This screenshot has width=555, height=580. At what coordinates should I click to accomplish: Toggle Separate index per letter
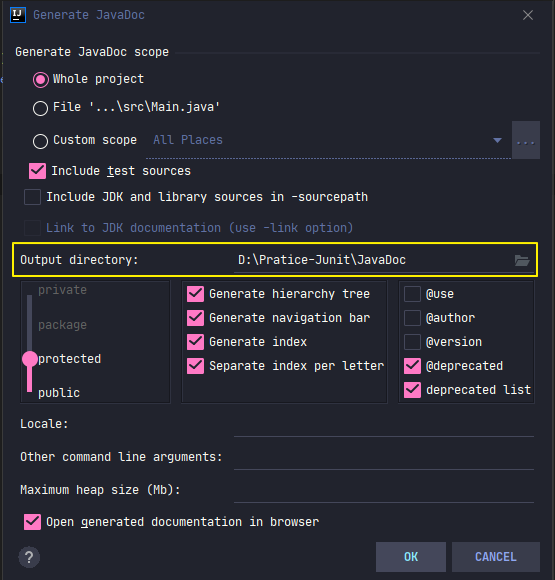[x=195, y=366]
